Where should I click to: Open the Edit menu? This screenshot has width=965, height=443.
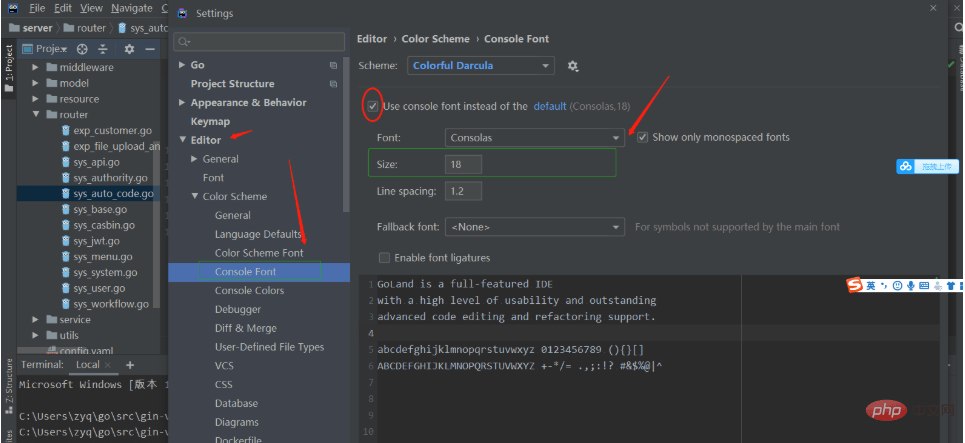point(63,8)
